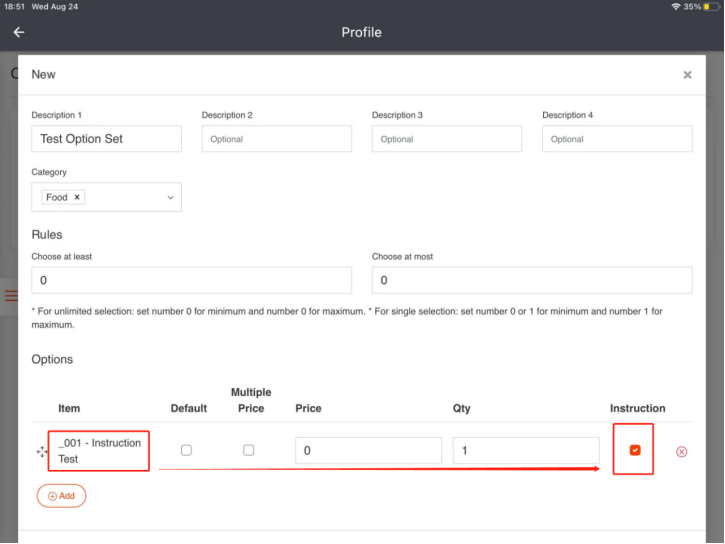Toggle the Multiple Price checkbox
Screen dimensions: 725x544
[249, 451]
